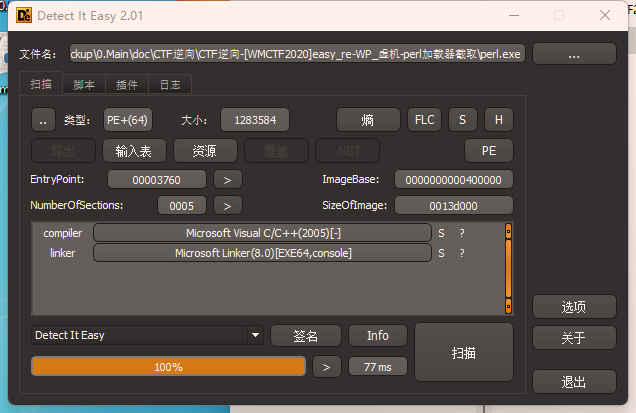636x413 pixels.
Task: Click the 100% scan progress bar
Action: point(168,367)
